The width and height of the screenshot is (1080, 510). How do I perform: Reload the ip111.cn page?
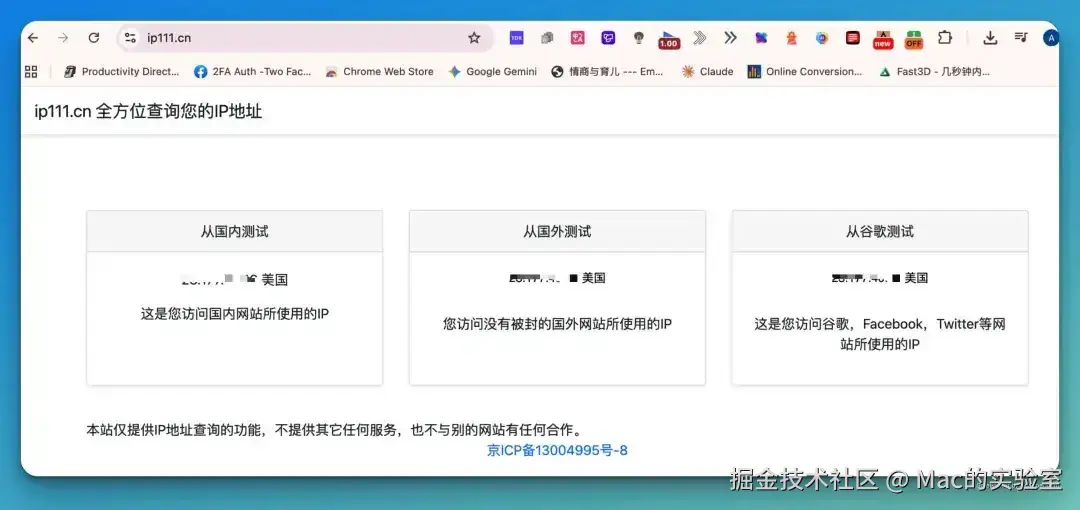coord(94,38)
